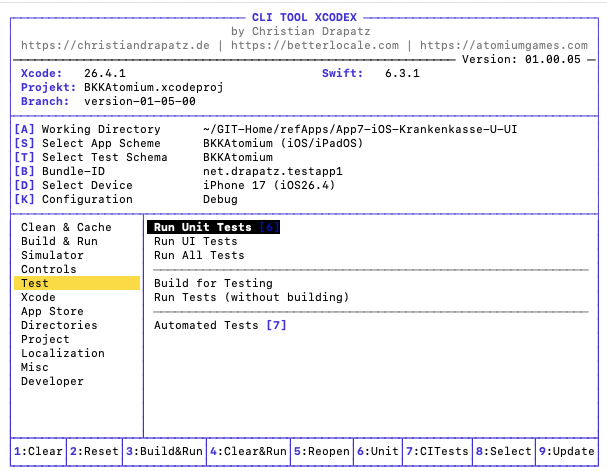Select Directories in the sidebar
The image size is (607, 471).
coord(59,325)
